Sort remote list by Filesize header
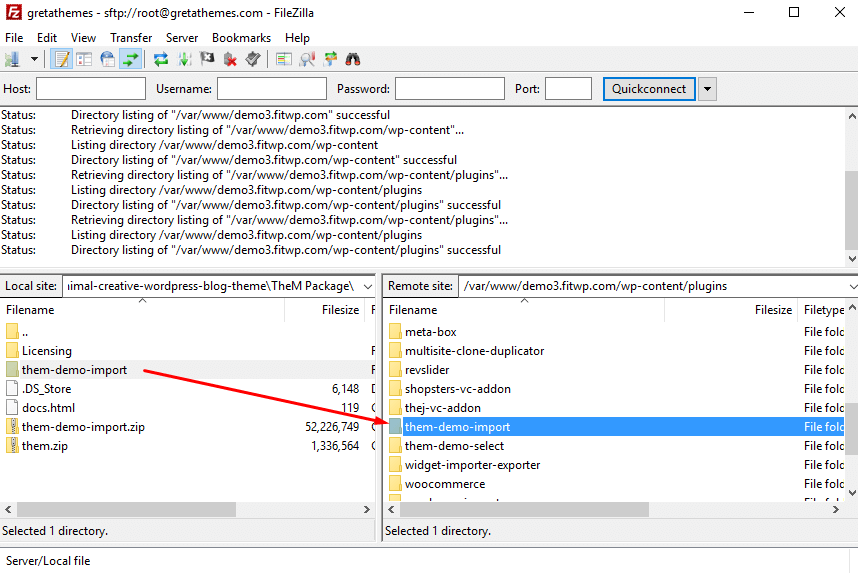This screenshot has width=858, height=578. click(732, 310)
